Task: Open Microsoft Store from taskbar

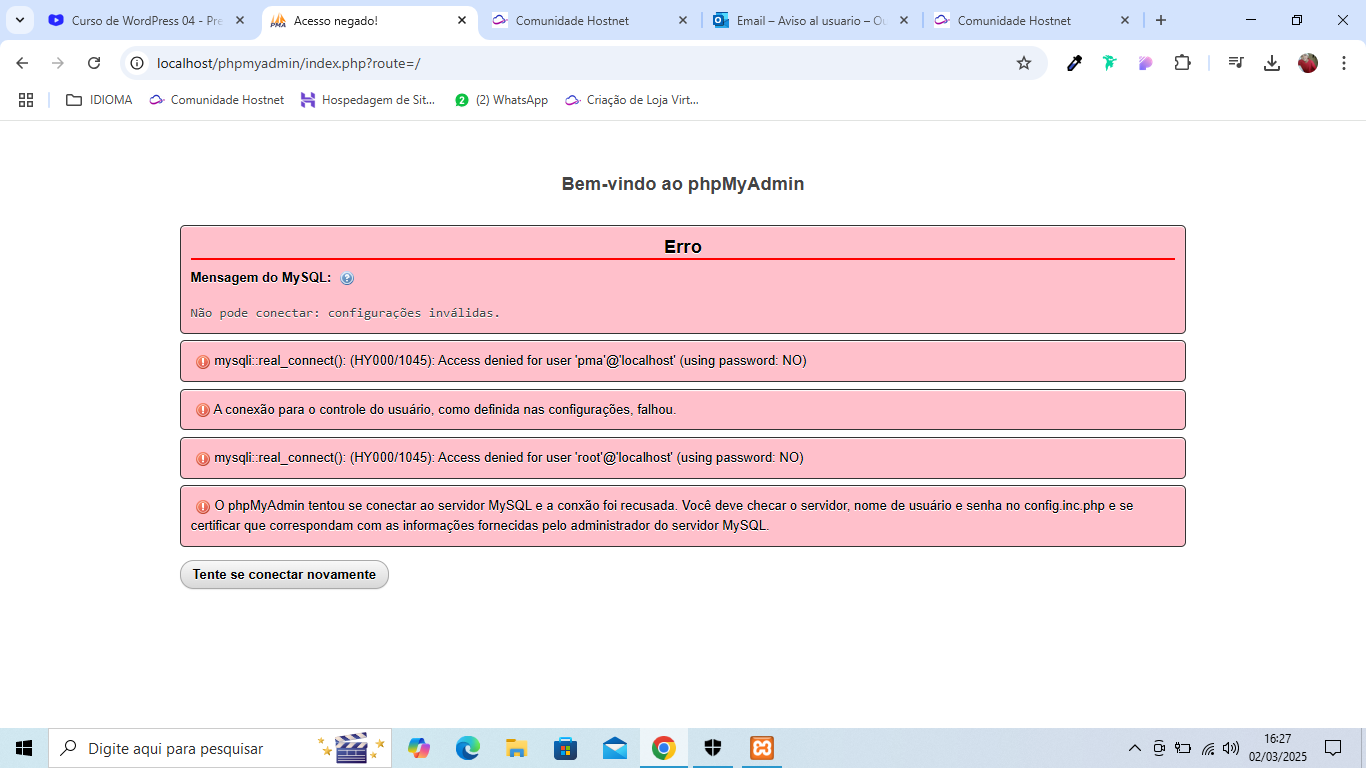Action: (565, 748)
